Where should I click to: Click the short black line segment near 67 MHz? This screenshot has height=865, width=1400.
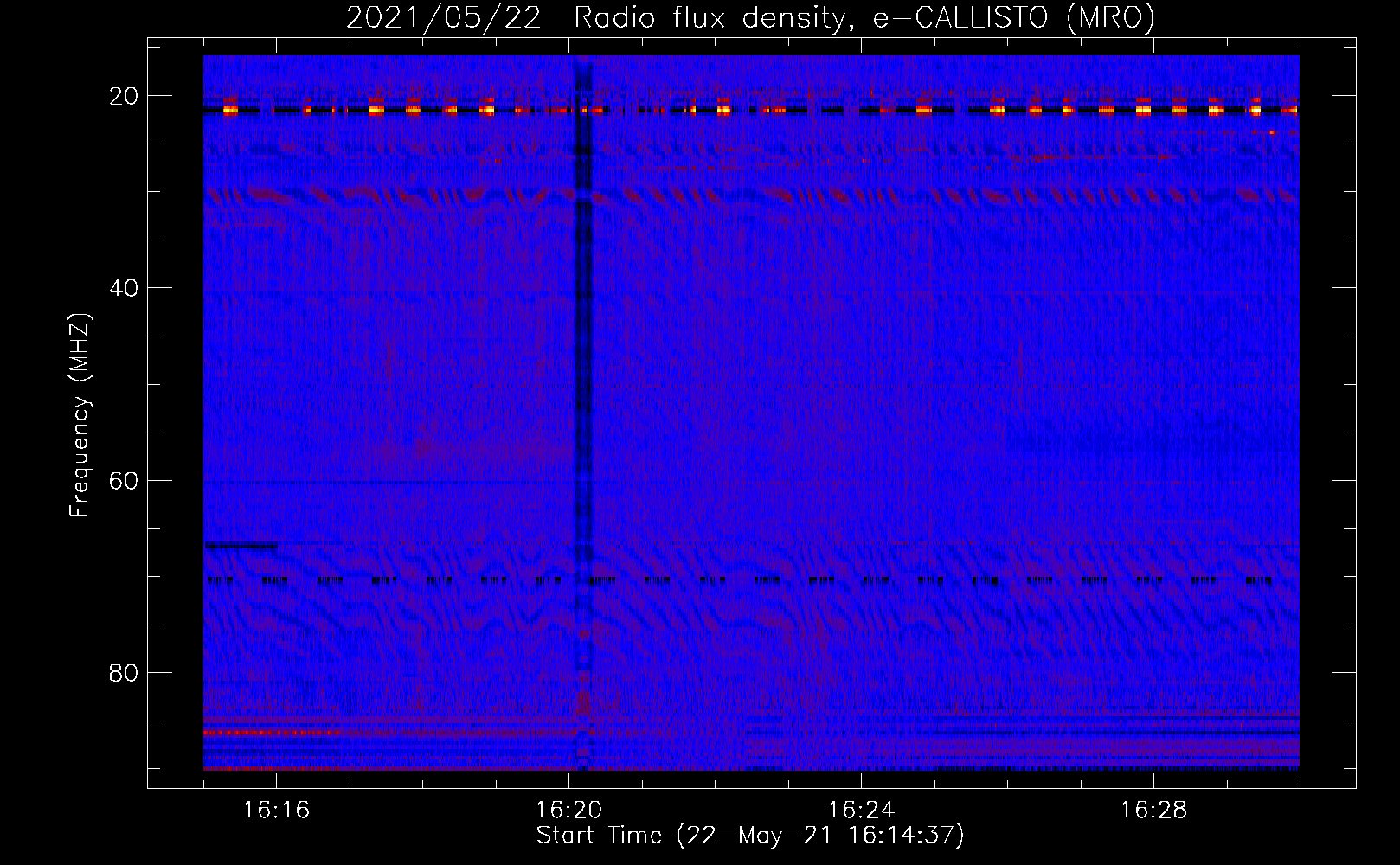pyautogui.click(x=241, y=545)
